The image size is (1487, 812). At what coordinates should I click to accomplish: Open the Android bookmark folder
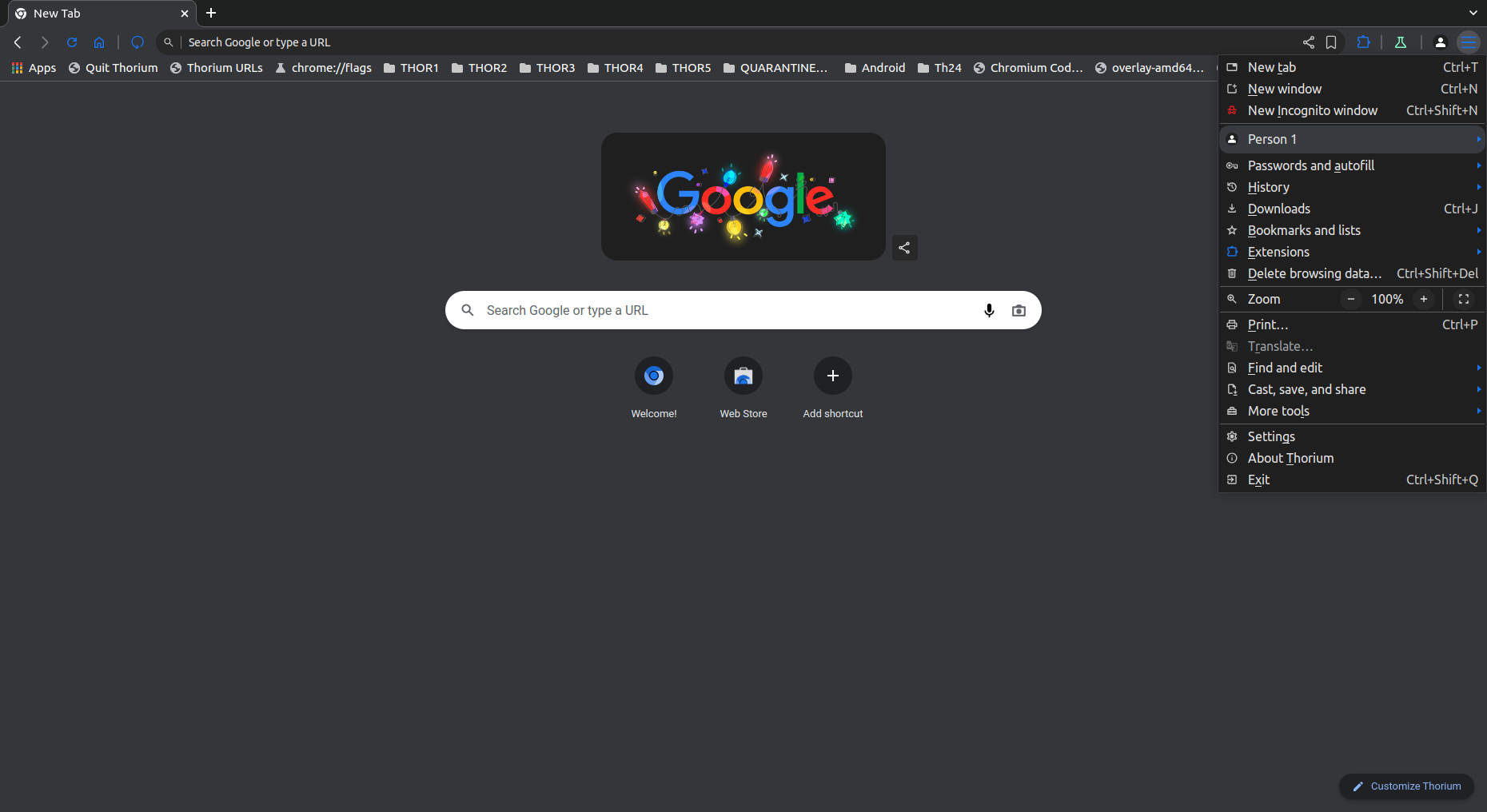875,68
